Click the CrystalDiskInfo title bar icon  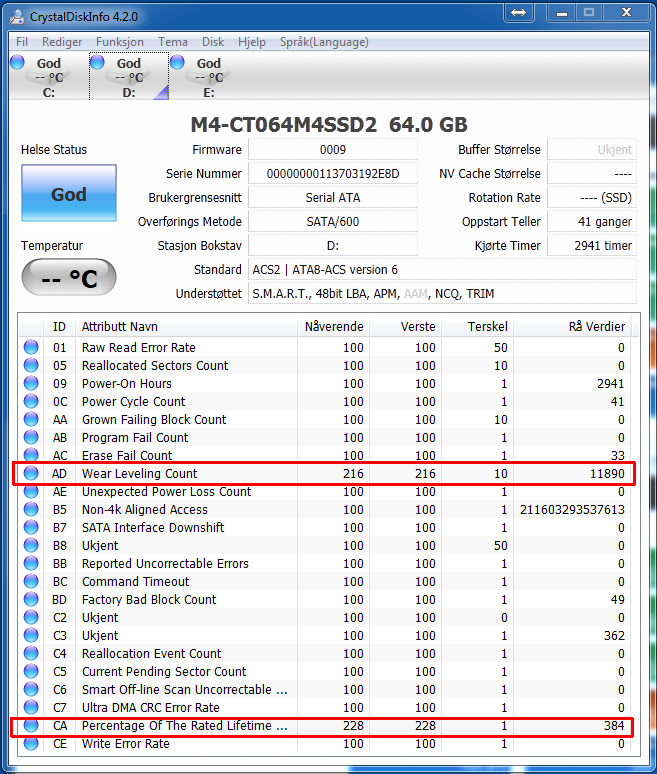point(17,16)
